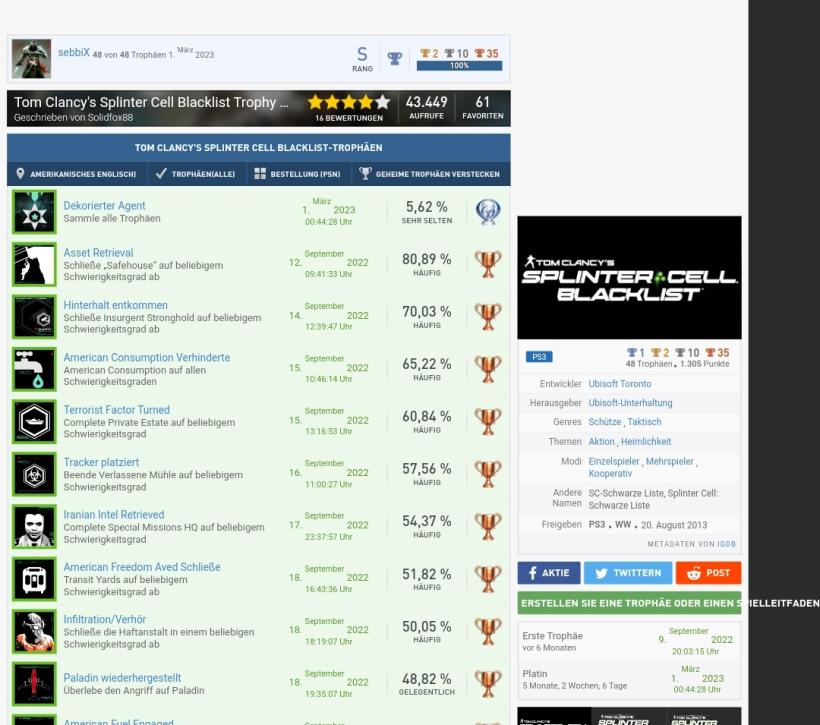Click the train icon for American Freedom Aved
This screenshot has width=820, height=725.
[34, 579]
